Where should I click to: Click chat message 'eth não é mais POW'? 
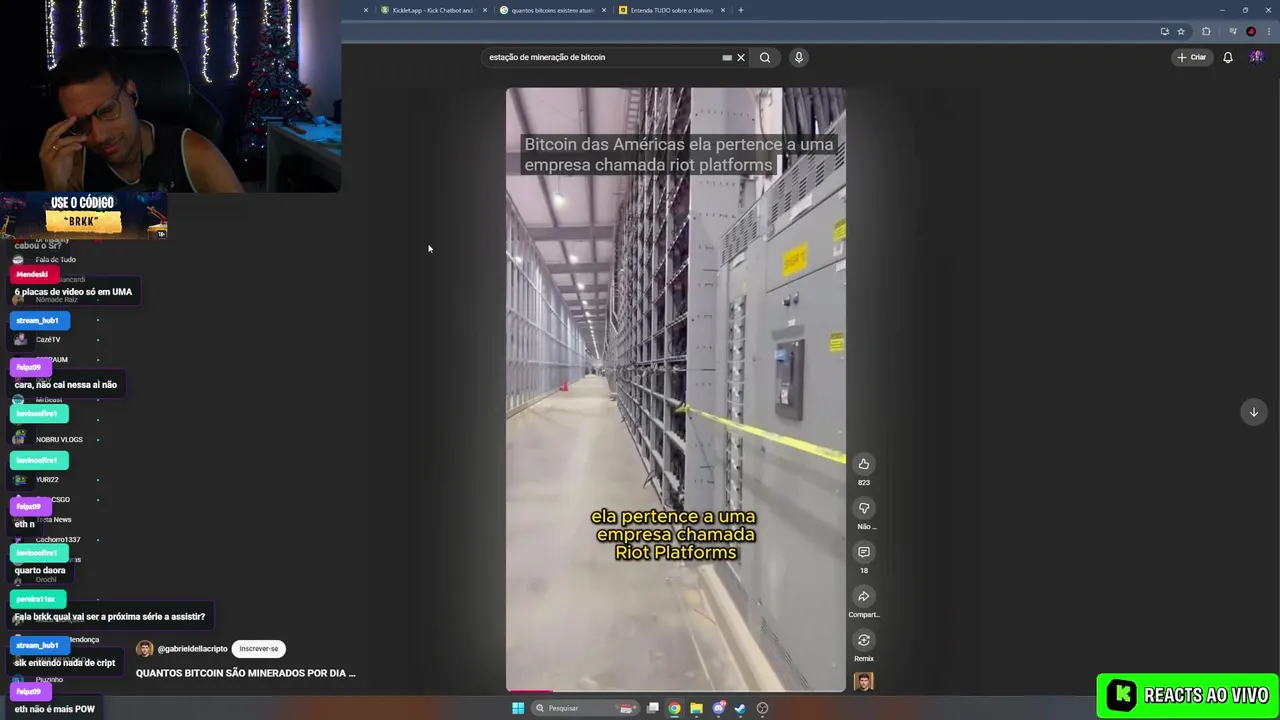point(55,709)
